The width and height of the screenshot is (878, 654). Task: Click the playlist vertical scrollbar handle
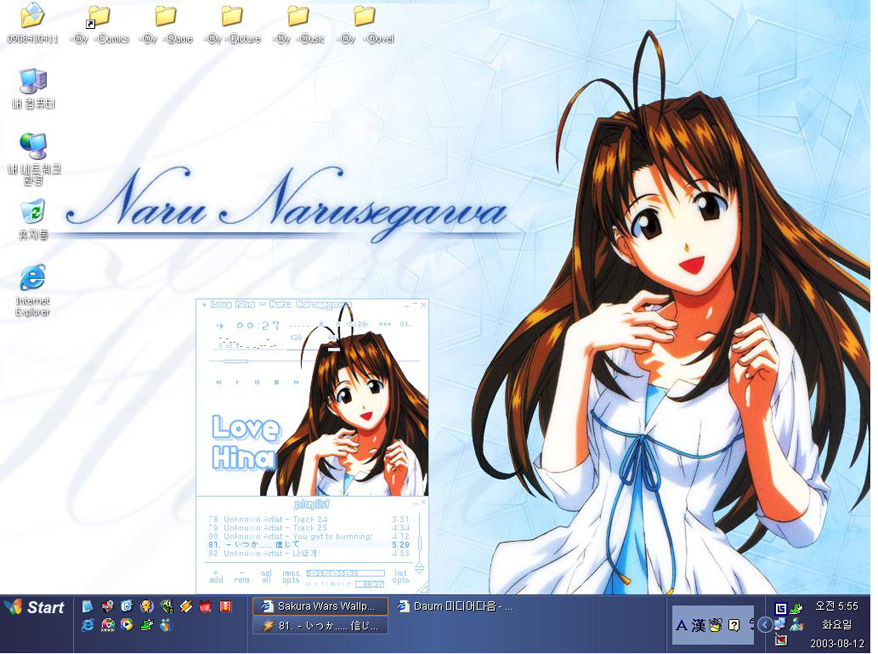pos(419,543)
